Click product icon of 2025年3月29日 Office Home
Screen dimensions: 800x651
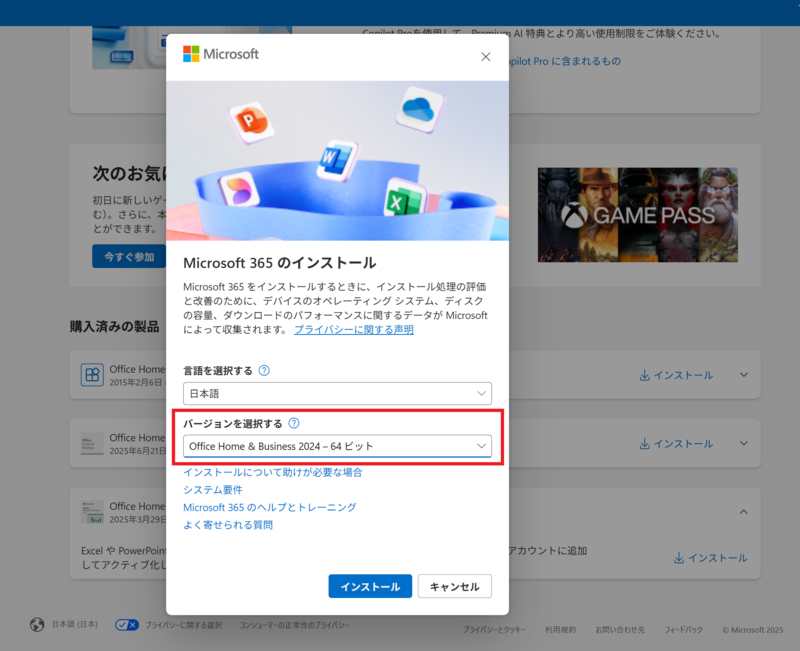pyautogui.click(x=92, y=512)
